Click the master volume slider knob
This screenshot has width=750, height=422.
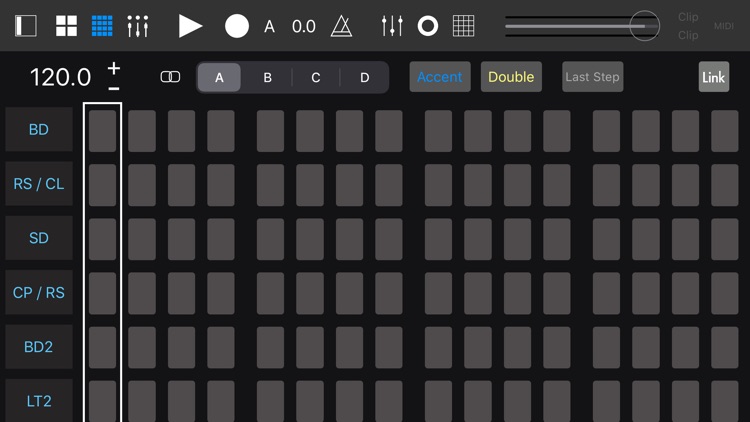(644, 26)
